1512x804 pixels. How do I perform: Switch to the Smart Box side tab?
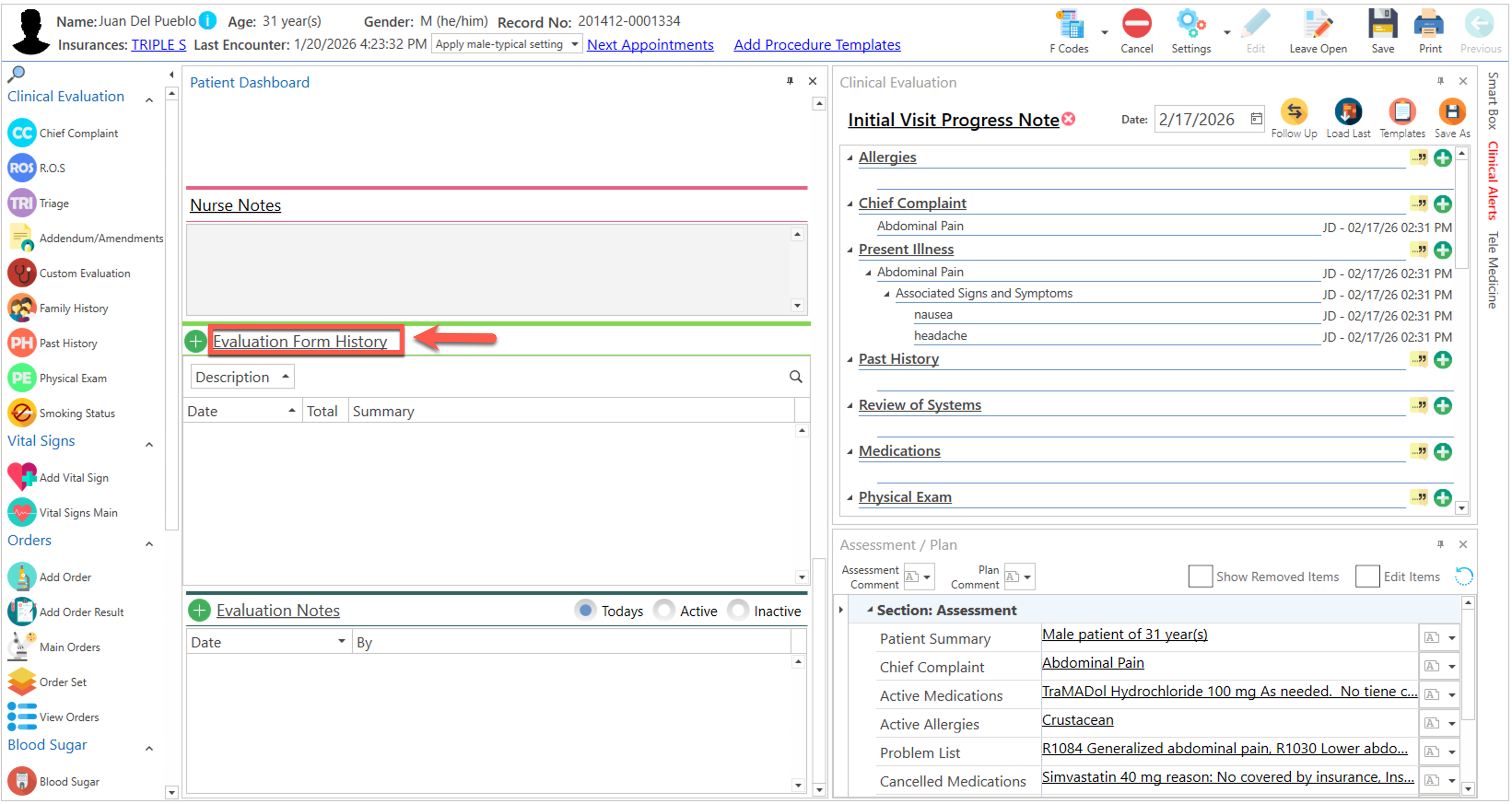(1493, 100)
